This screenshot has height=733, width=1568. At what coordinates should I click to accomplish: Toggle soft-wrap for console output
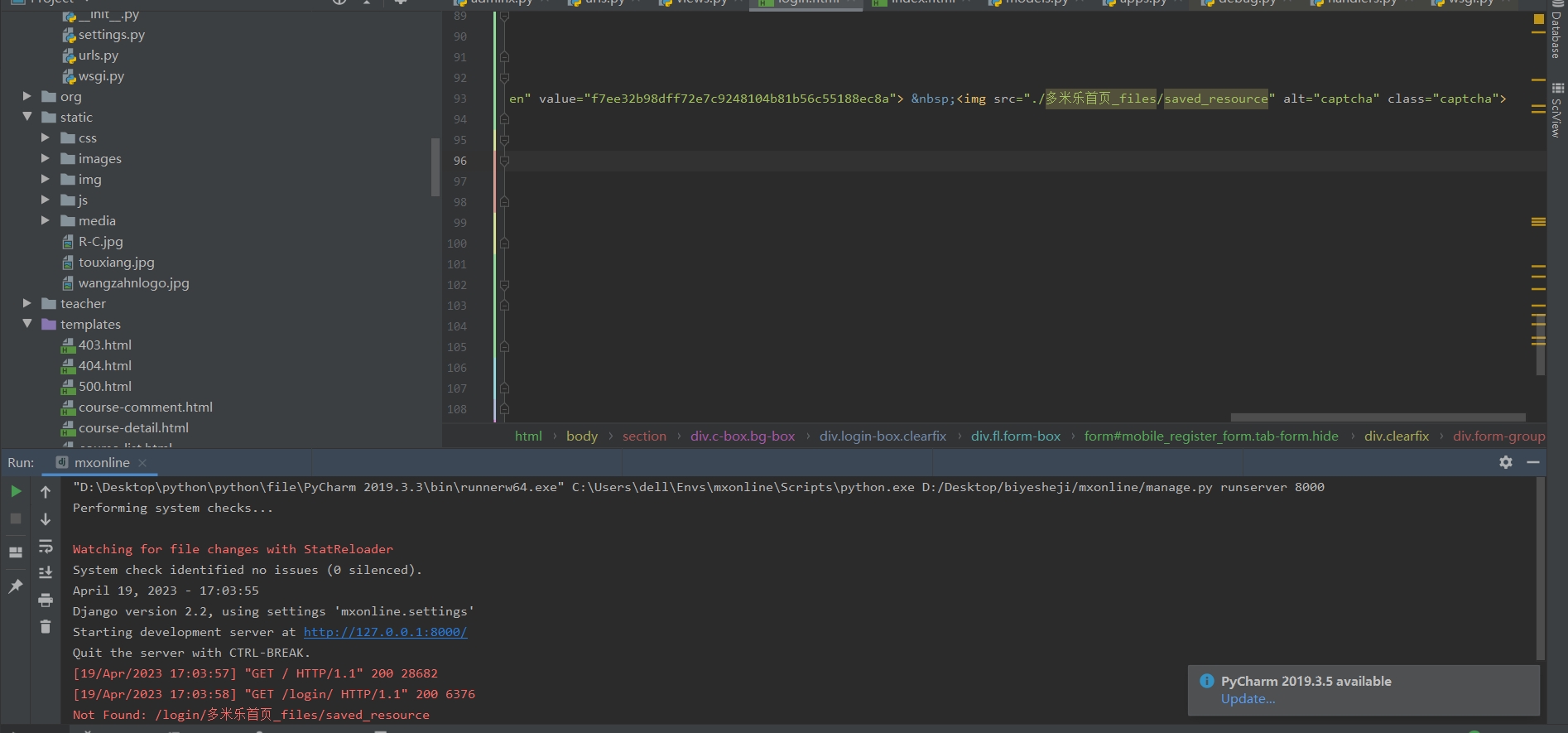coord(46,546)
